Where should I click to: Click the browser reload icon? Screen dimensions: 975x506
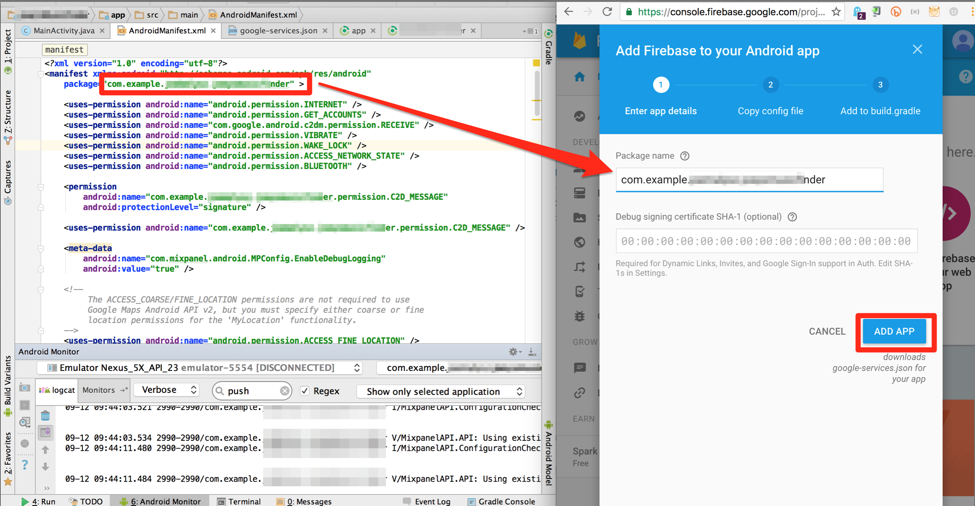pos(607,12)
